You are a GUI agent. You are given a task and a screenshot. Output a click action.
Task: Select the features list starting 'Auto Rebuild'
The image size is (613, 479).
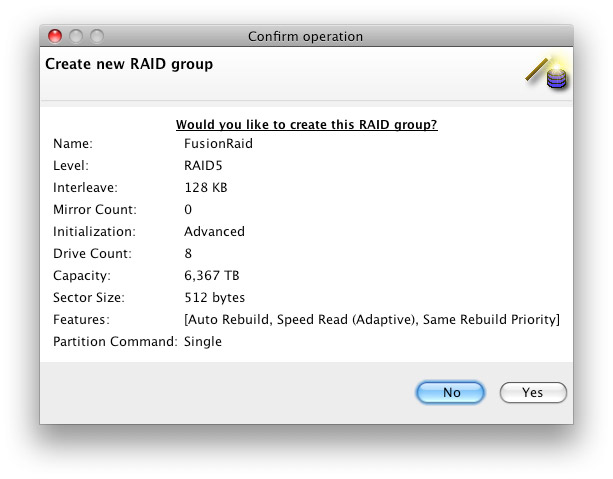(372, 319)
